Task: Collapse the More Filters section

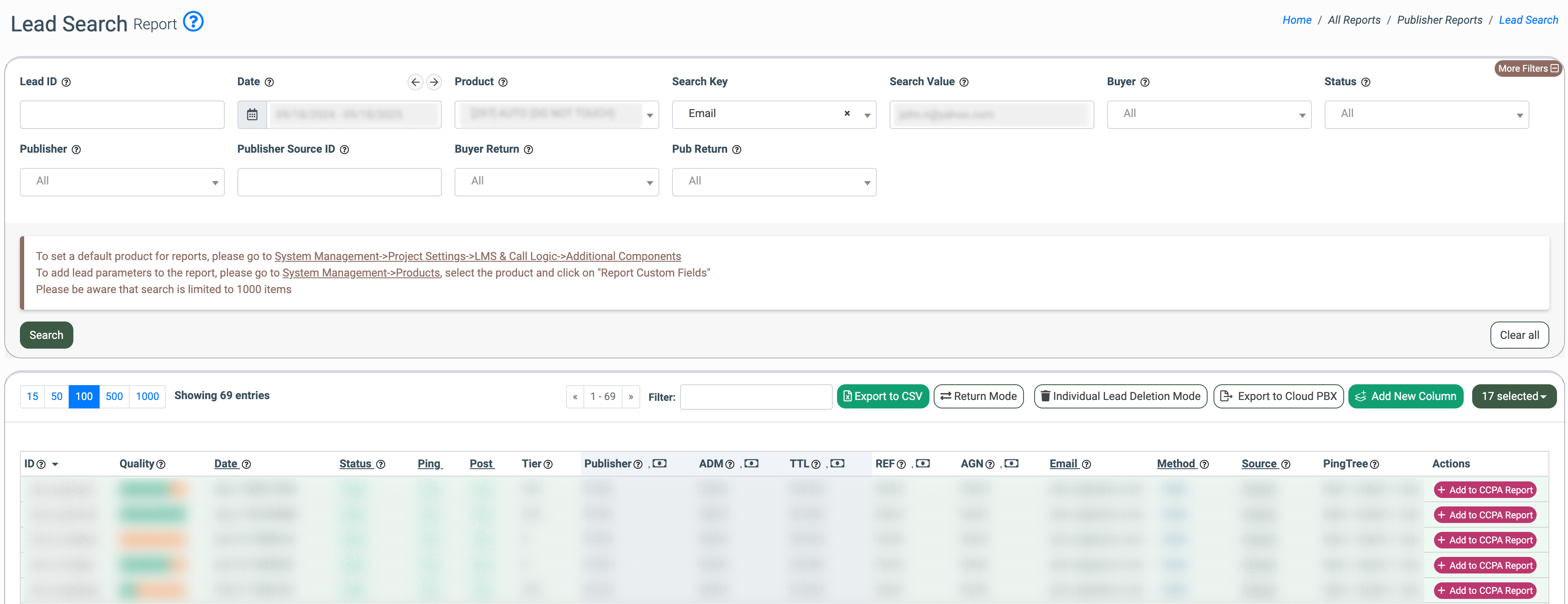Action: pyautogui.click(x=1528, y=68)
